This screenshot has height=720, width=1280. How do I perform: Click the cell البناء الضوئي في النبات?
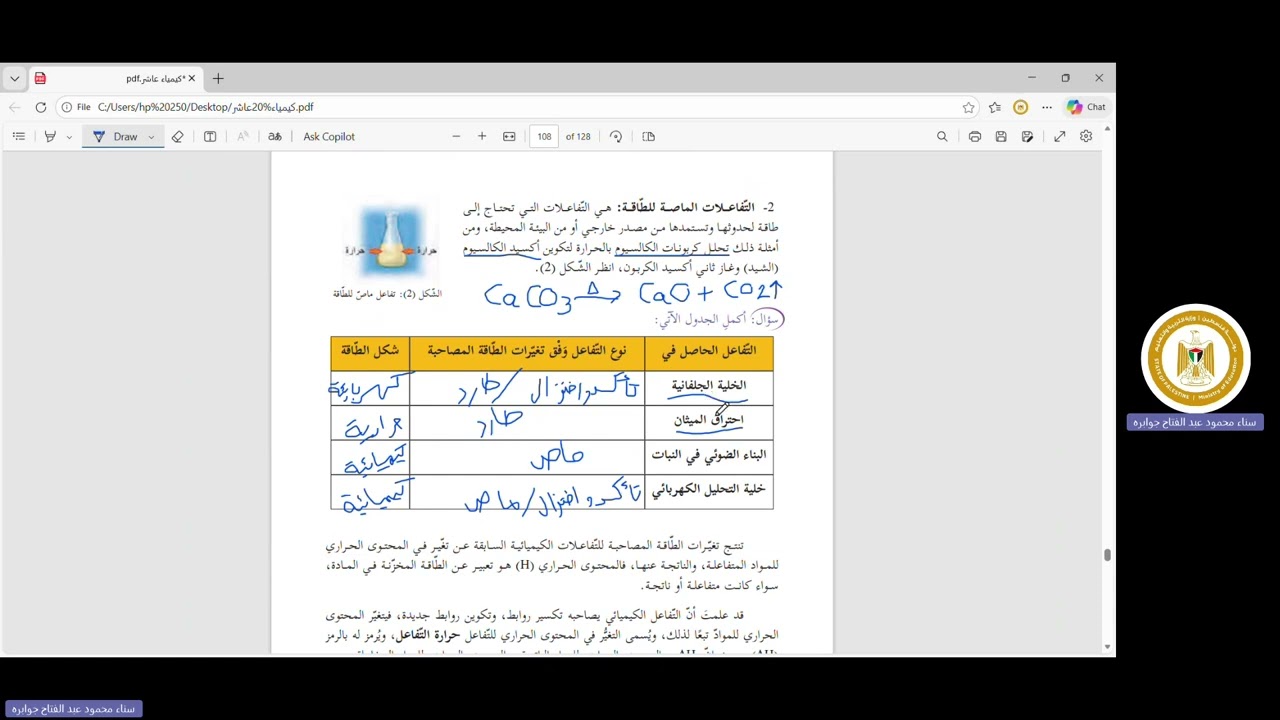pyautogui.click(x=709, y=455)
